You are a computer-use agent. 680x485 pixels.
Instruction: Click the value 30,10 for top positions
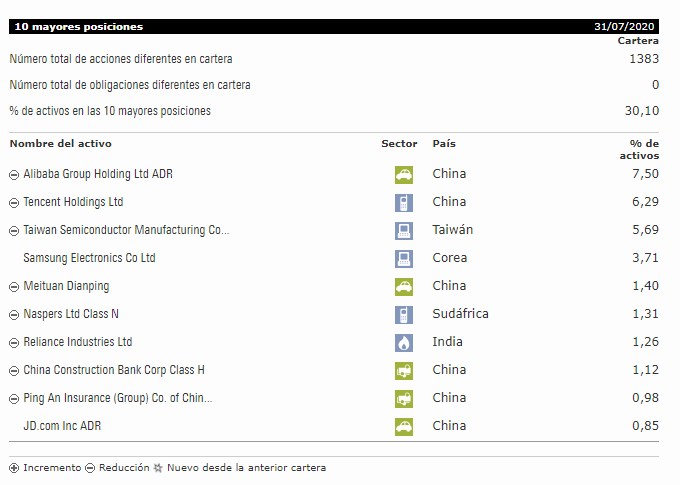[642, 111]
